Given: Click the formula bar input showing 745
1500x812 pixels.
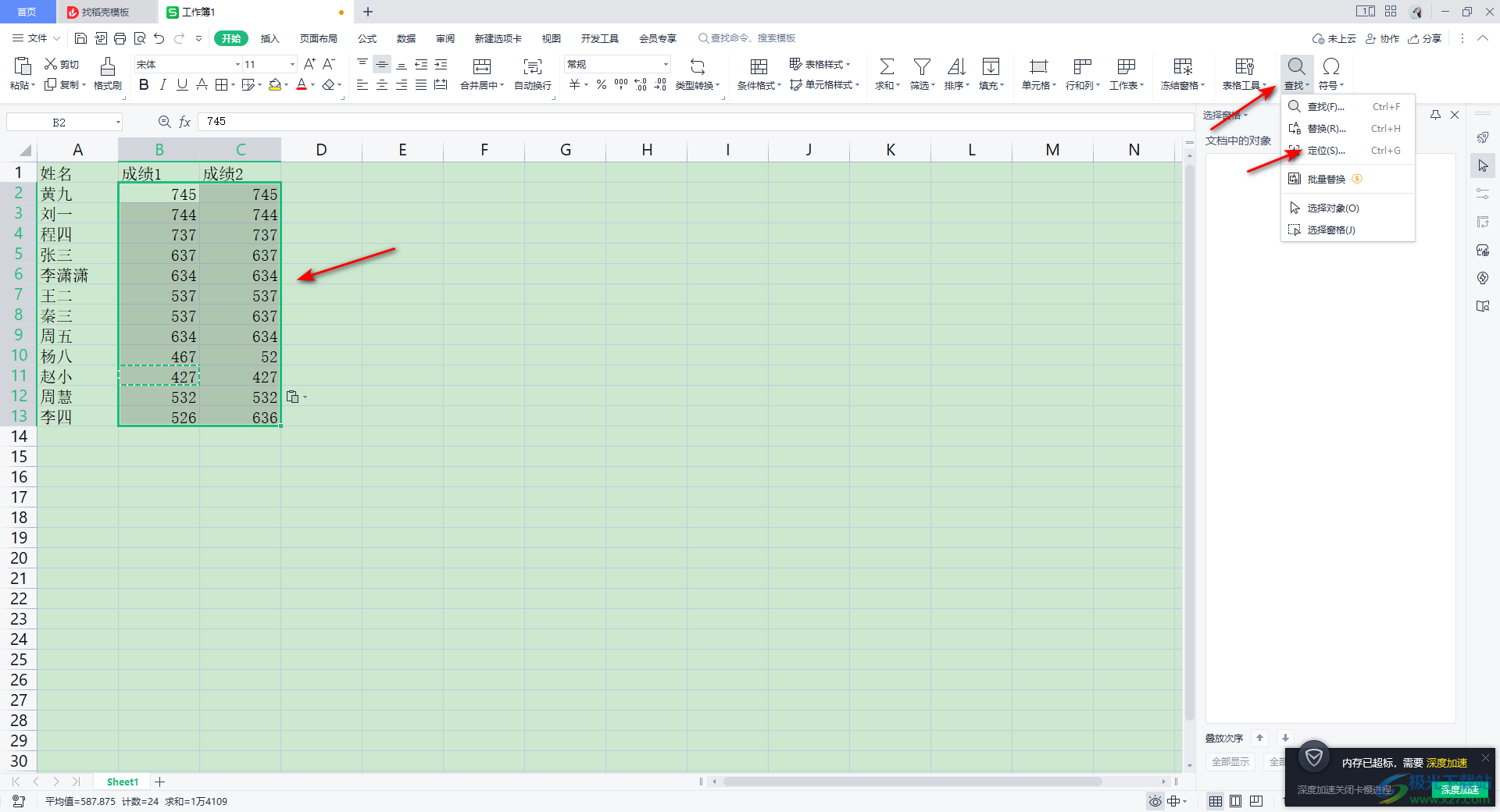Looking at the screenshot, I should tap(695, 122).
